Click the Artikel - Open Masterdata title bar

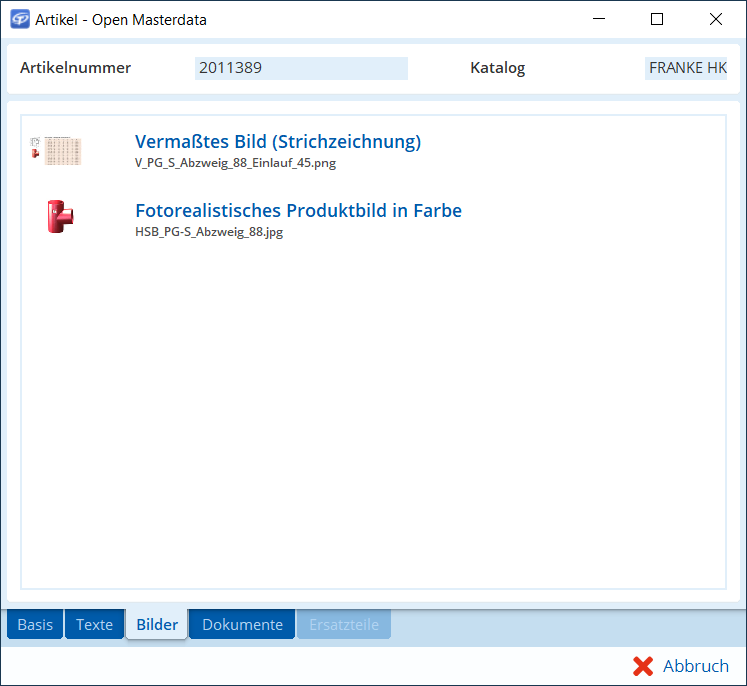300,19
